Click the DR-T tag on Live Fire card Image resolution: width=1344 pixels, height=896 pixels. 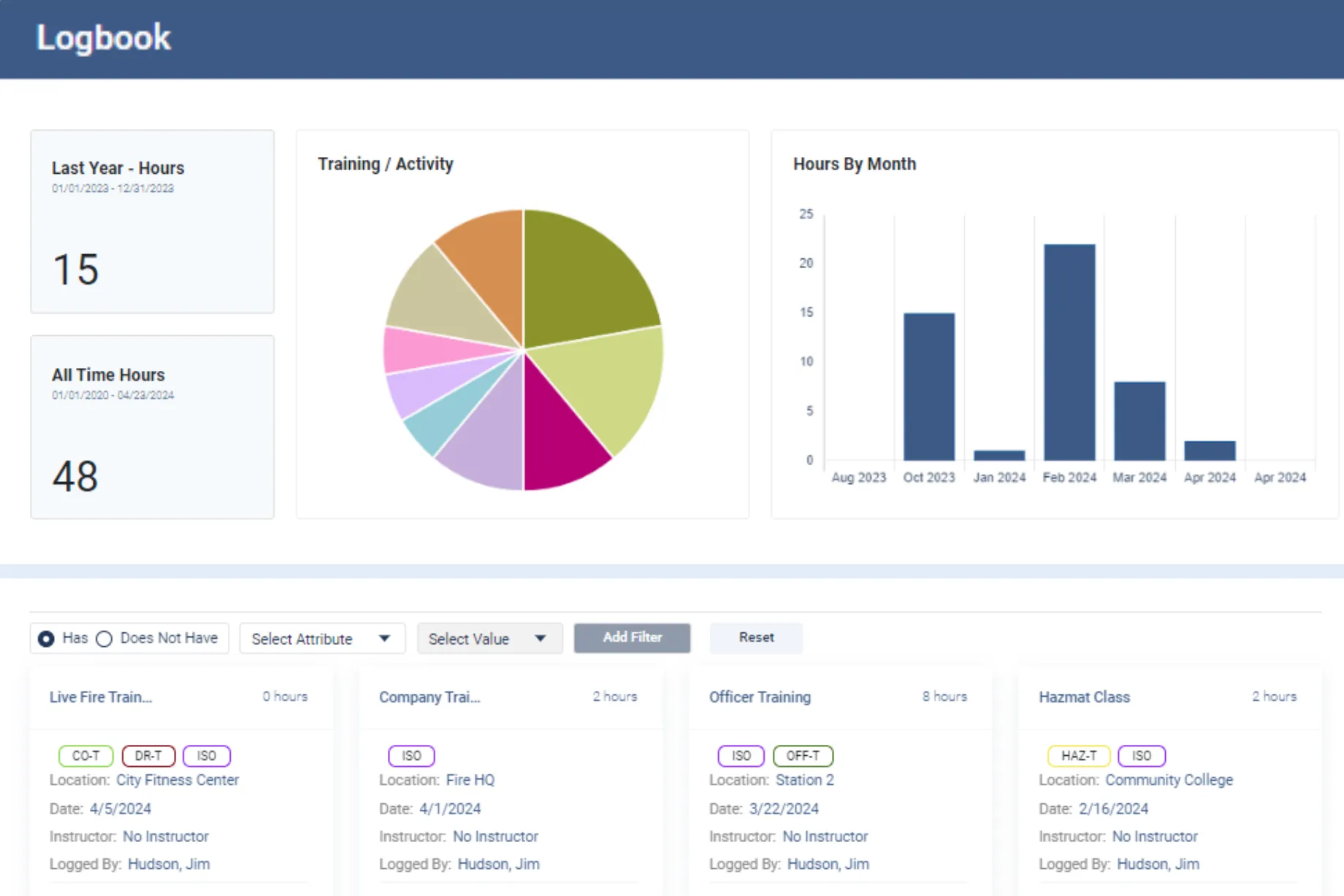click(x=148, y=756)
